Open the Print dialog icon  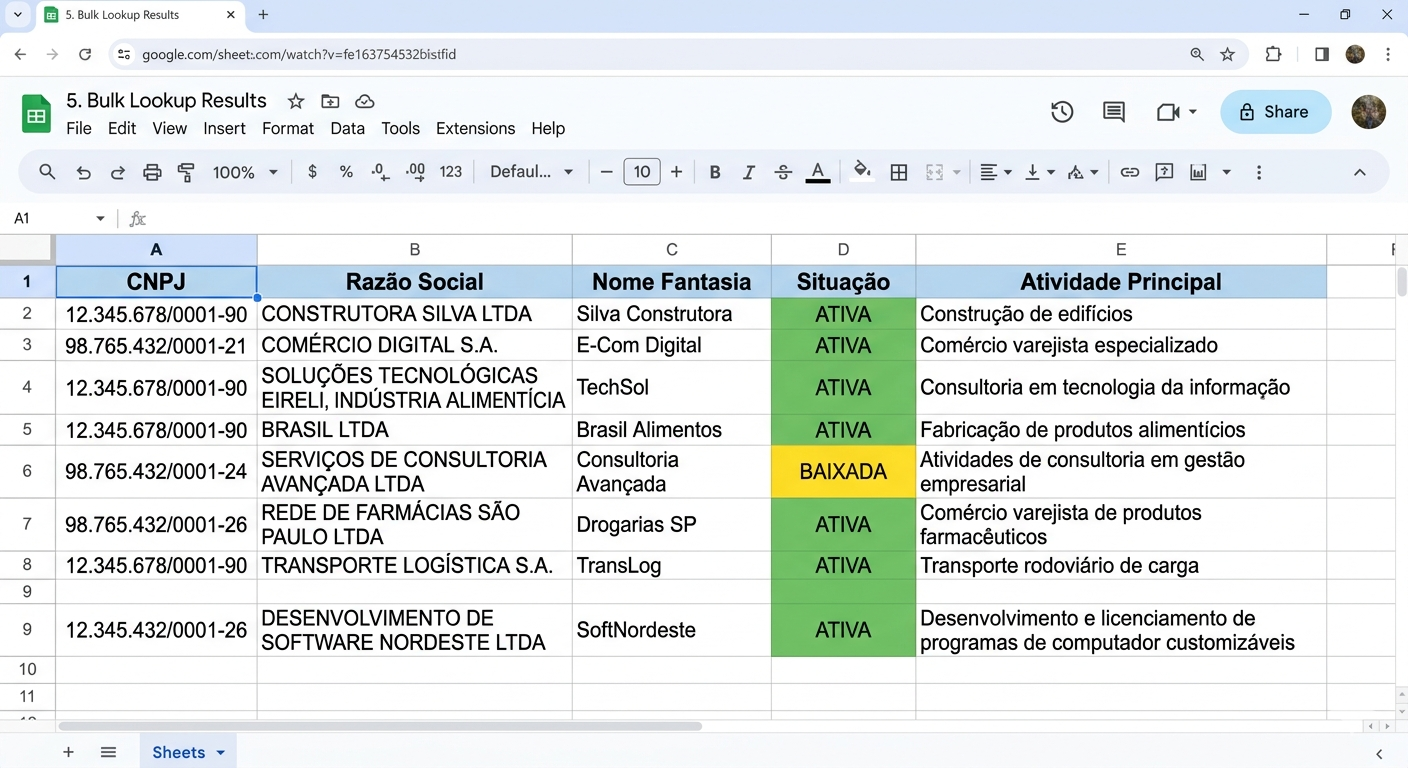152,171
